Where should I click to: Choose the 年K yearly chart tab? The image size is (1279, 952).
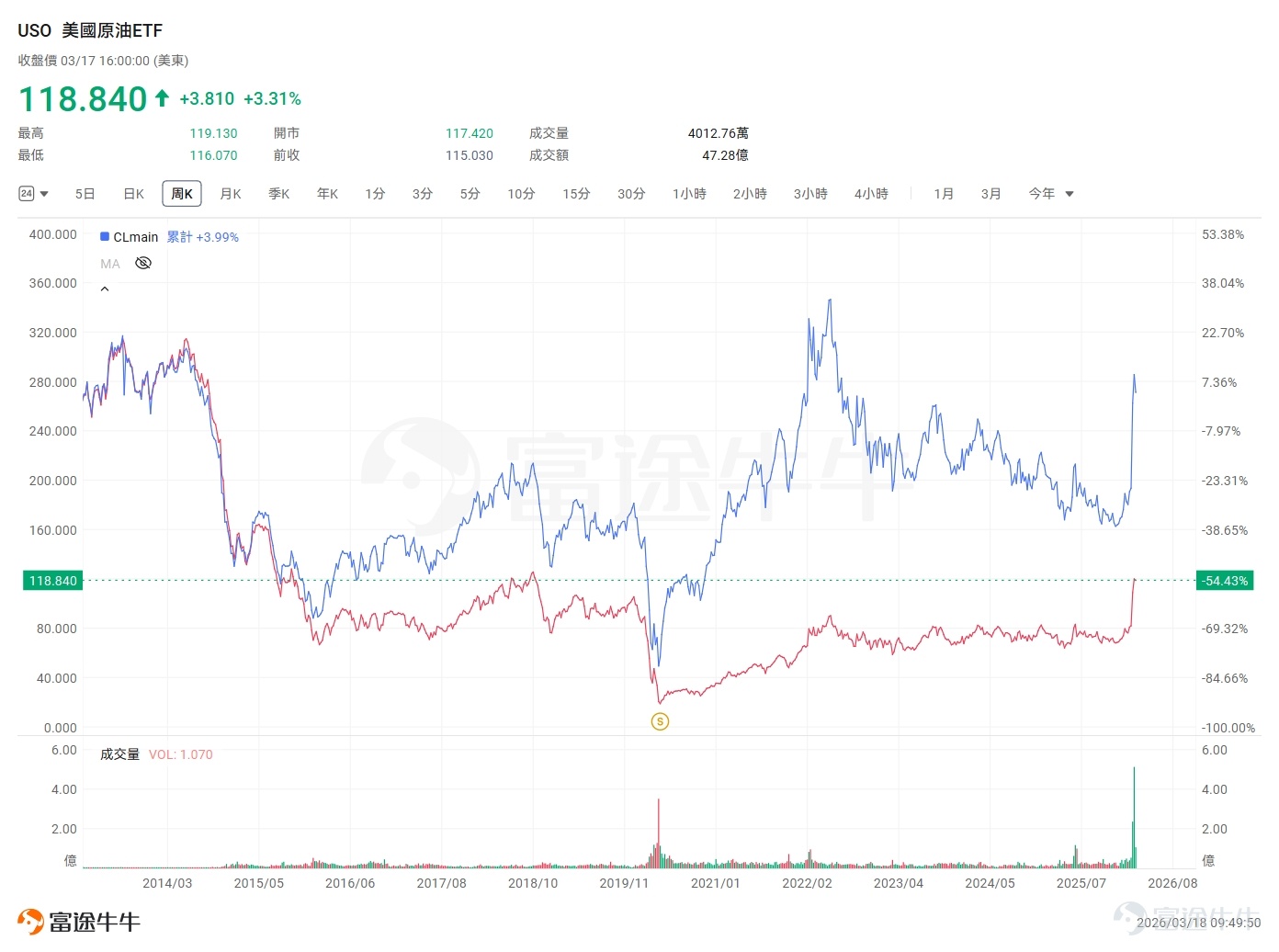coord(327,194)
